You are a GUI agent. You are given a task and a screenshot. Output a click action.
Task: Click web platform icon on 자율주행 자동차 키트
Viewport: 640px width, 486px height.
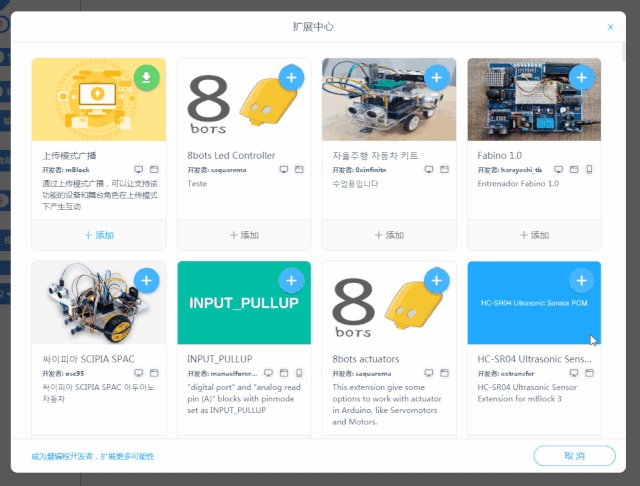click(444, 169)
